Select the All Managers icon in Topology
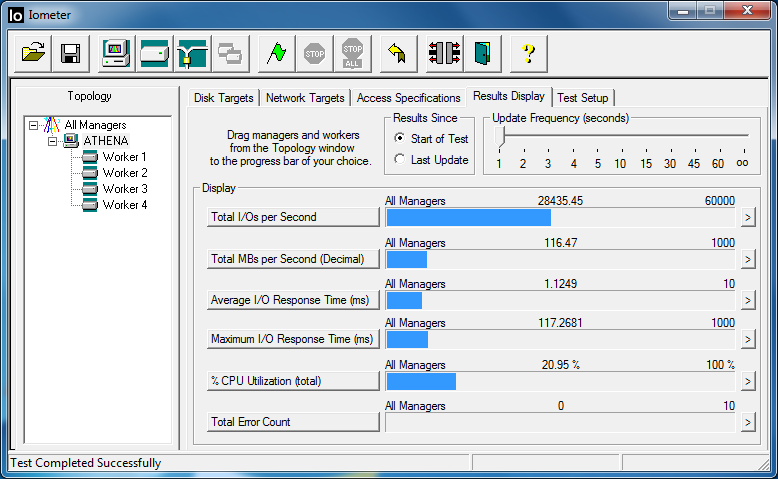This screenshot has width=778, height=479. pyautogui.click(x=51, y=125)
